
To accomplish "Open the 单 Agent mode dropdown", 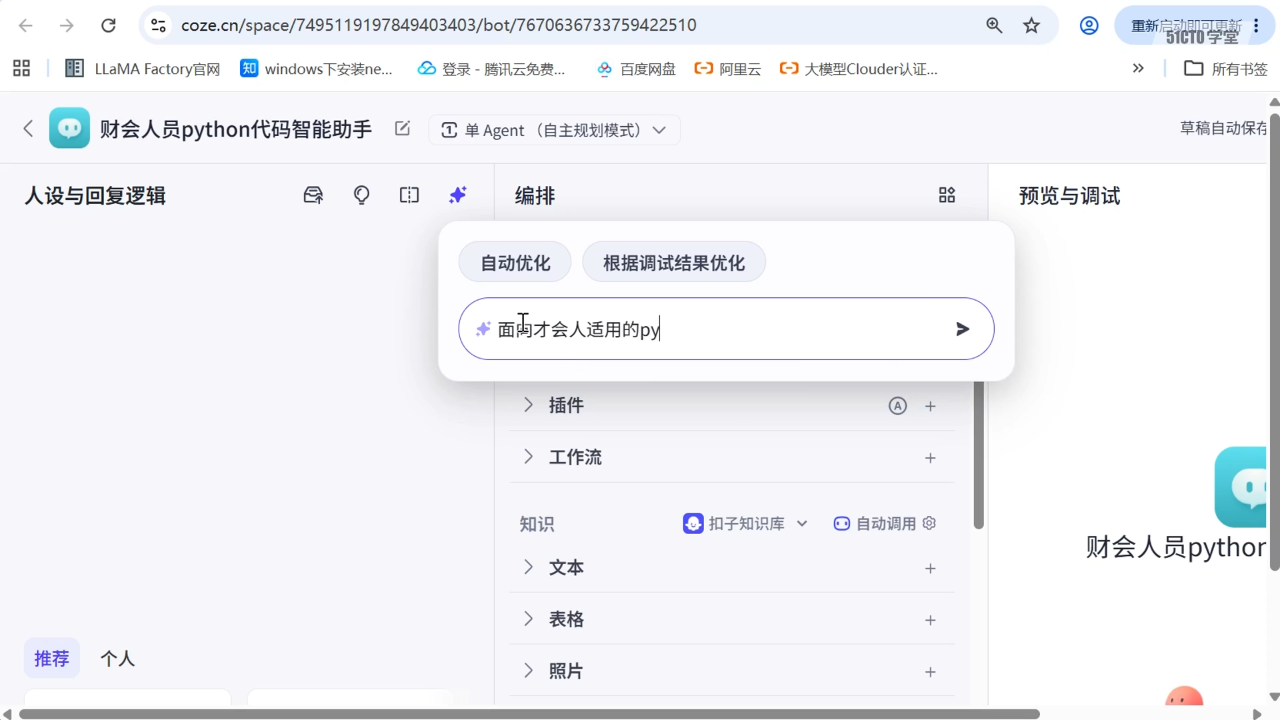I will tap(554, 130).
